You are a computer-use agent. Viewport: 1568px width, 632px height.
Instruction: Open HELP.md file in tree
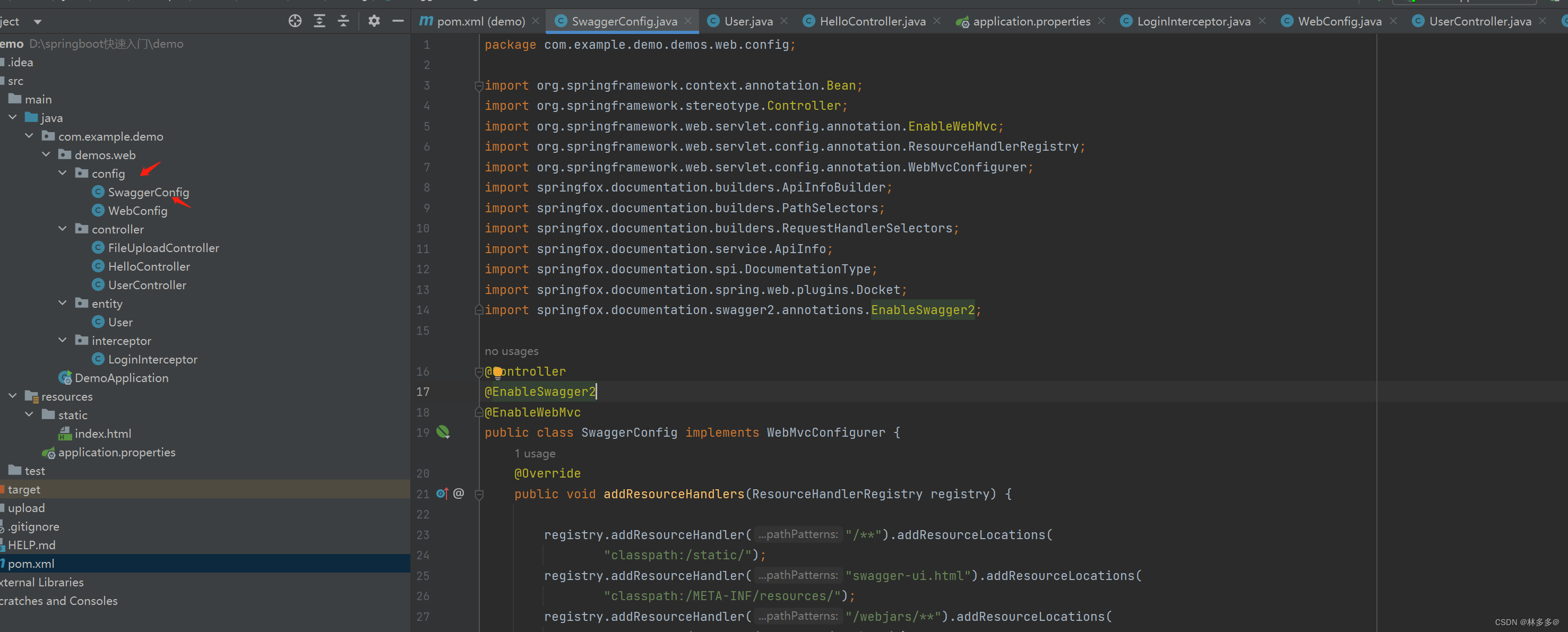[31, 544]
